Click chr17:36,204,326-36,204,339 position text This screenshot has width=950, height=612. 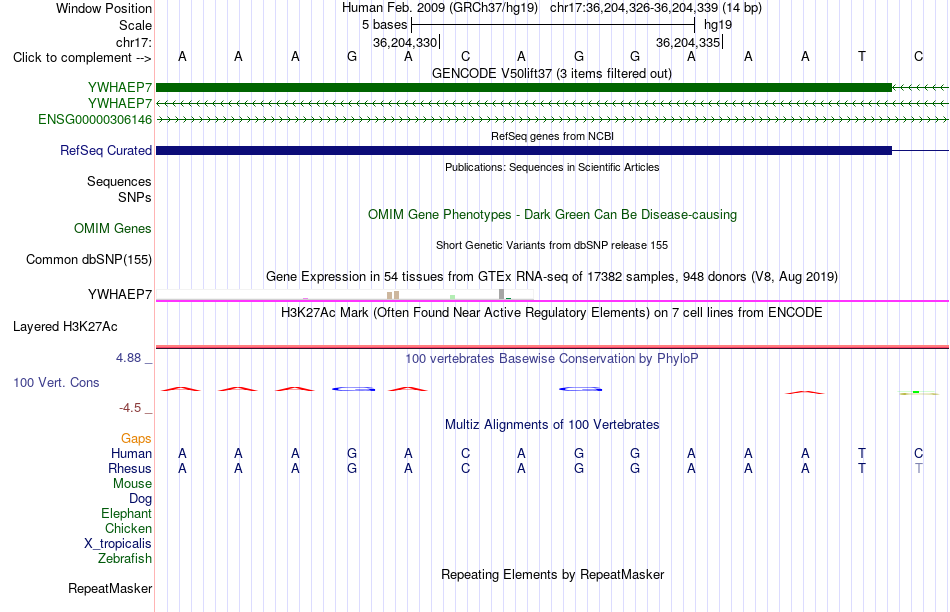coord(634,8)
